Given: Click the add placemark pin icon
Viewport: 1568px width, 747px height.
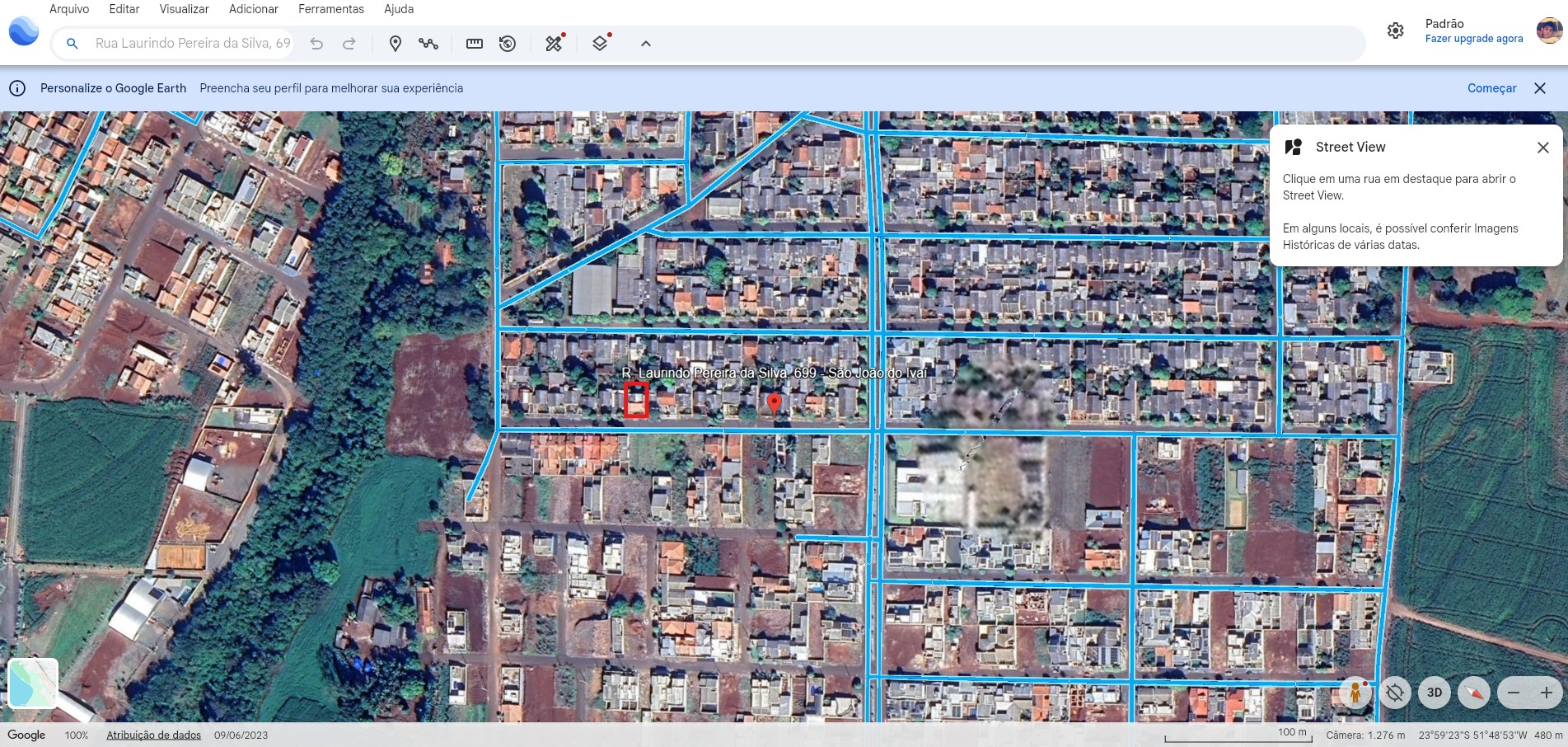Looking at the screenshot, I should [x=396, y=44].
